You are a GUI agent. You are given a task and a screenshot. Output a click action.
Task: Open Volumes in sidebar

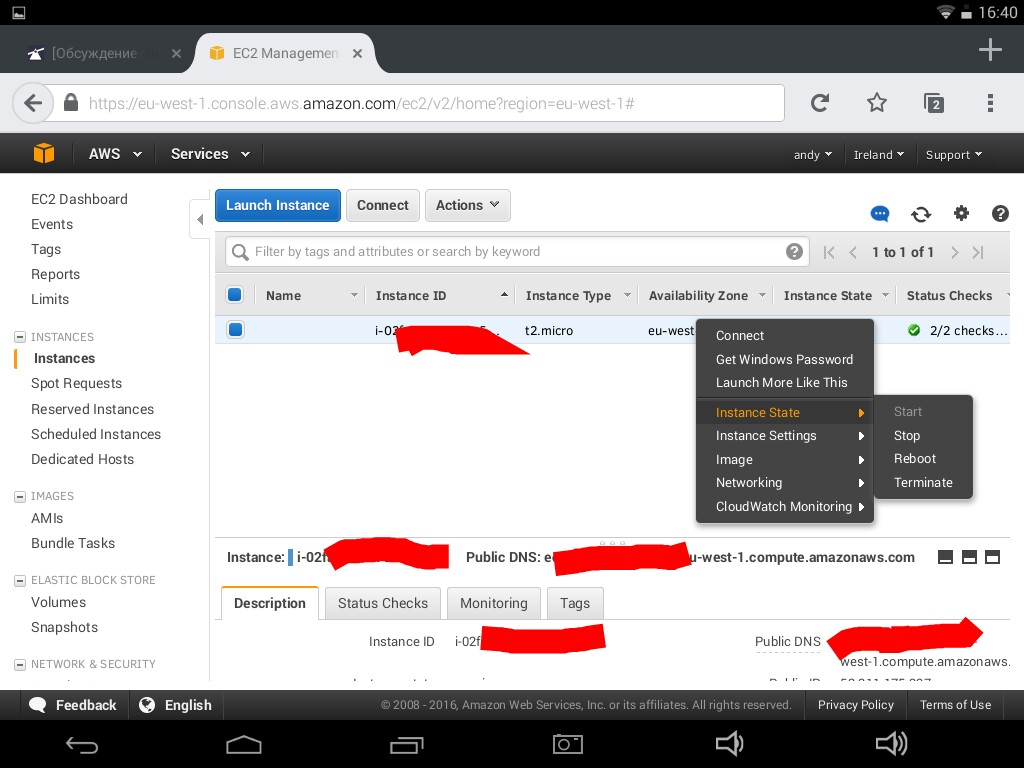(x=58, y=602)
